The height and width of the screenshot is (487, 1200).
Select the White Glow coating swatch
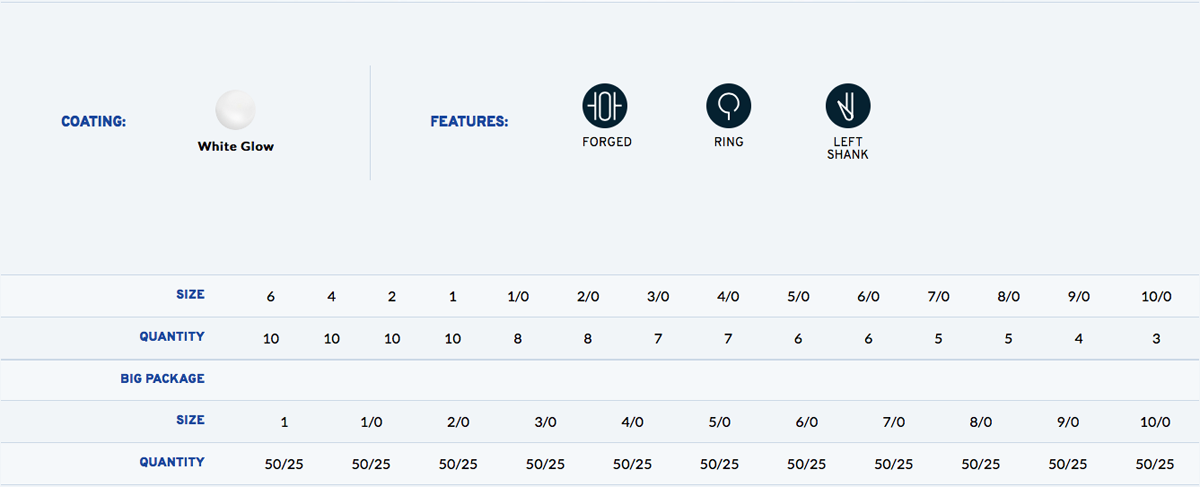(236, 109)
